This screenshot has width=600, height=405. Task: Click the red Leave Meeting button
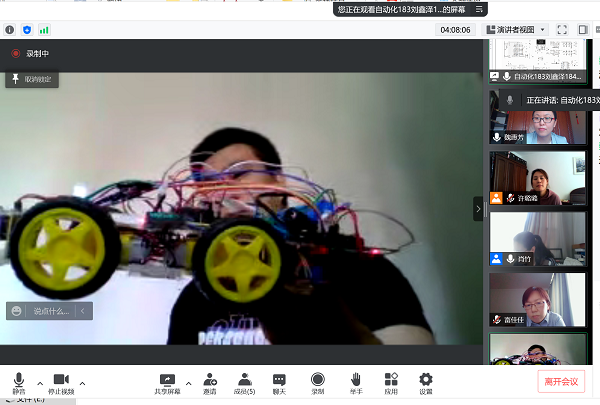pyautogui.click(x=560, y=381)
